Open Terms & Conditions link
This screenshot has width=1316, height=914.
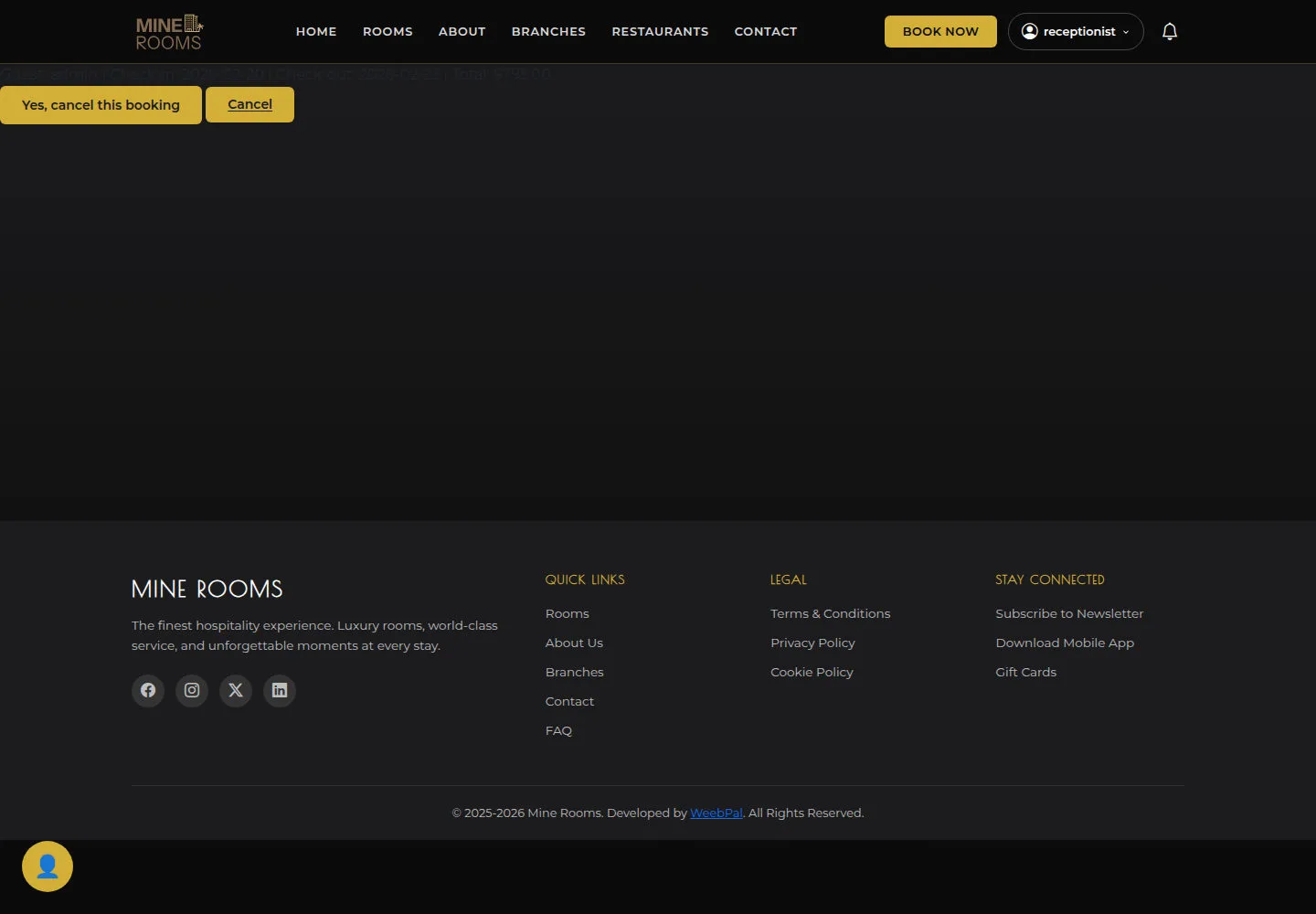coord(830,613)
